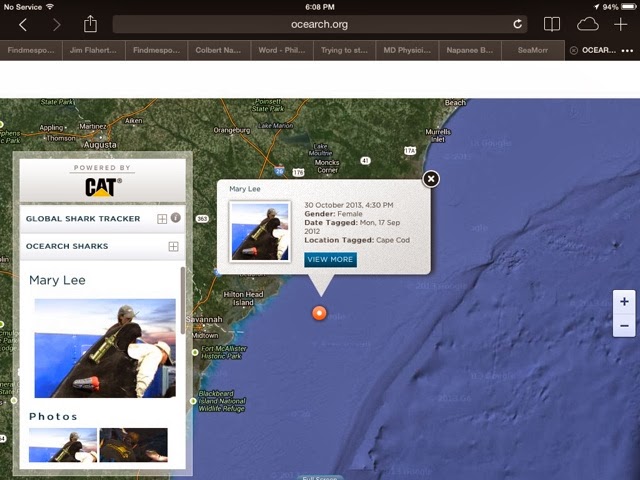The image size is (640, 480).
Task: Click the Hilton Head Island label
Action: pos(243,298)
